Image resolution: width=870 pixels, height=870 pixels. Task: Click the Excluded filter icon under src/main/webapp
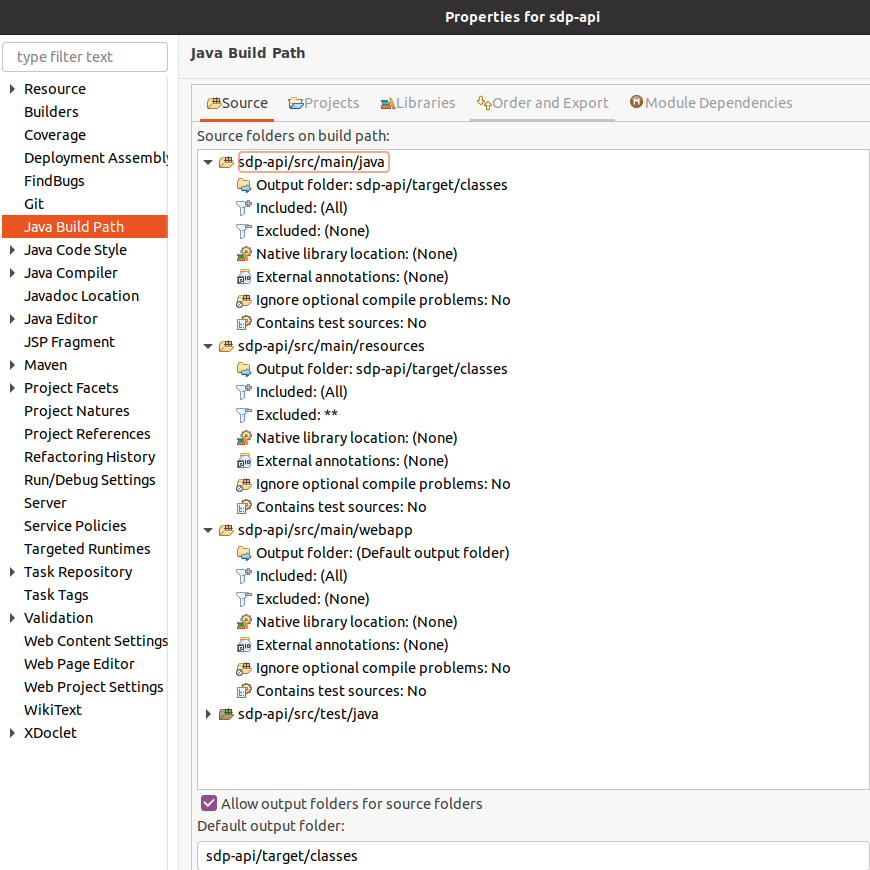244,599
